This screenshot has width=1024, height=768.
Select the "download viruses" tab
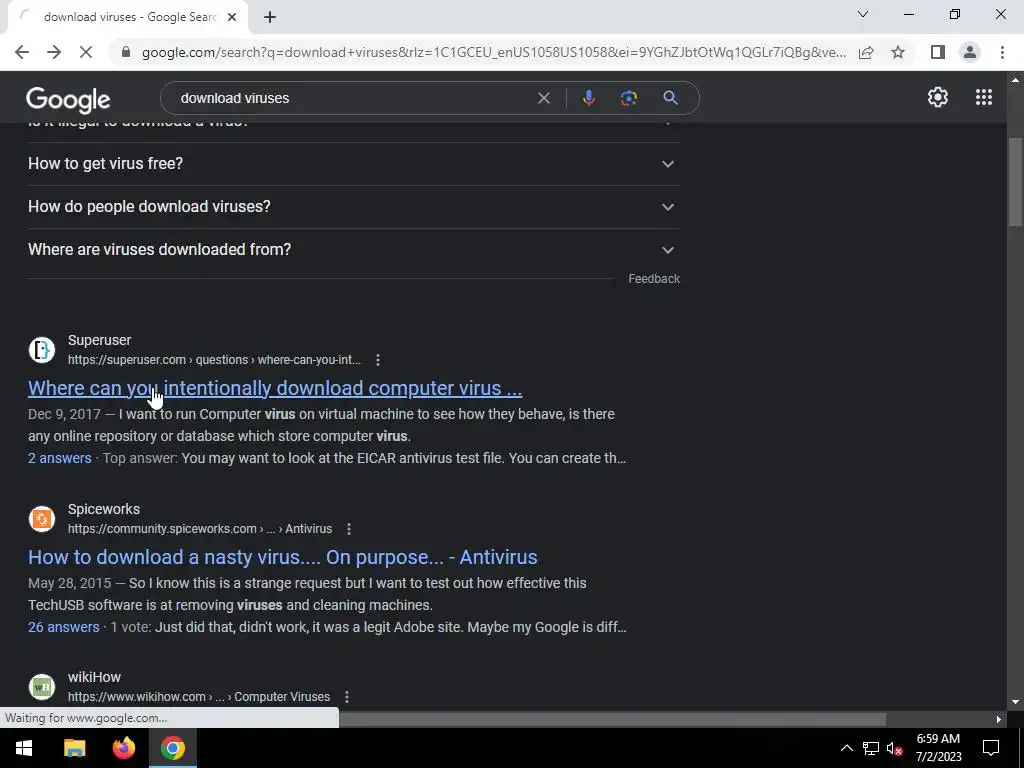(128, 17)
